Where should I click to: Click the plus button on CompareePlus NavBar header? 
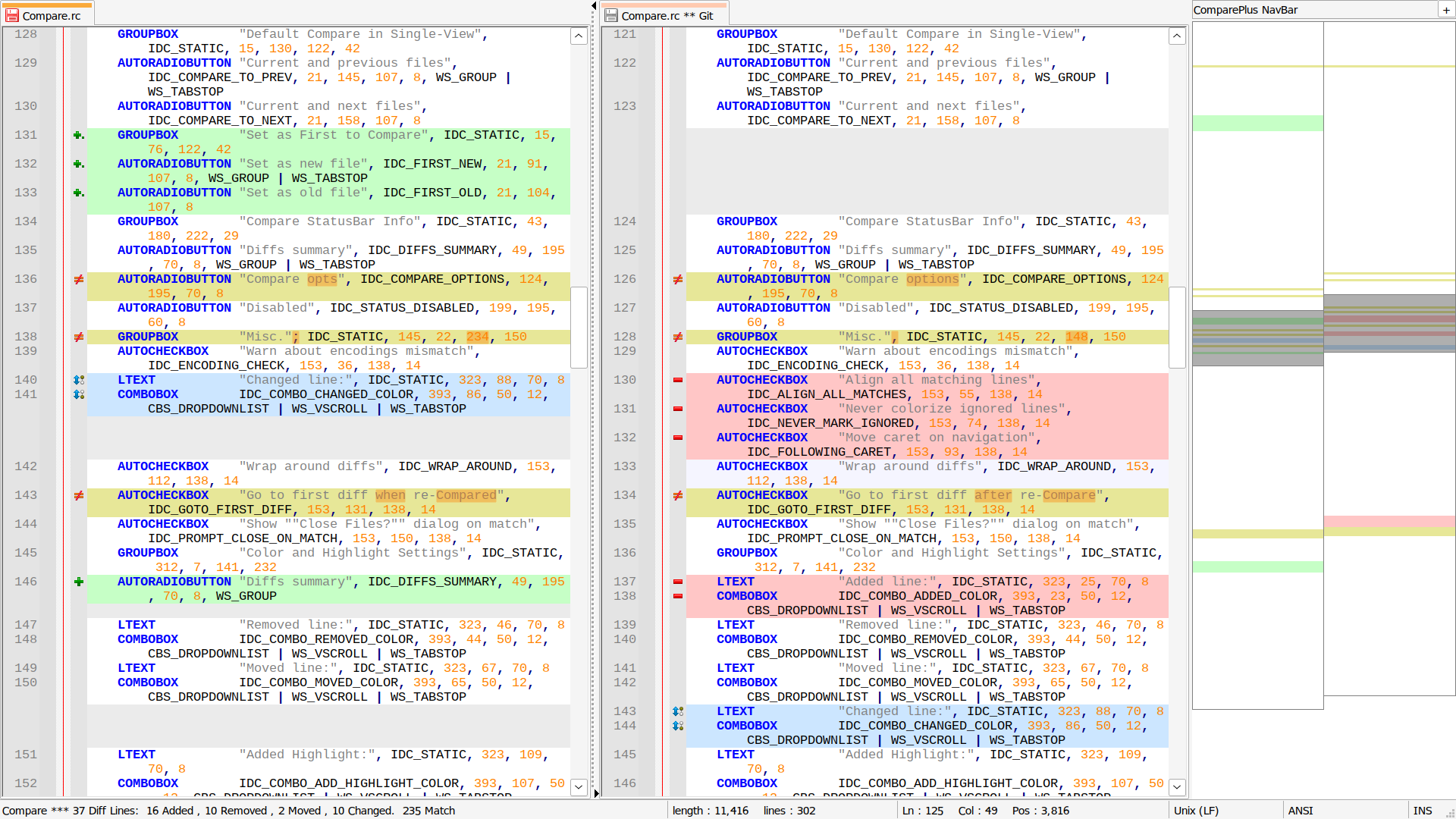click(1448, 10)
